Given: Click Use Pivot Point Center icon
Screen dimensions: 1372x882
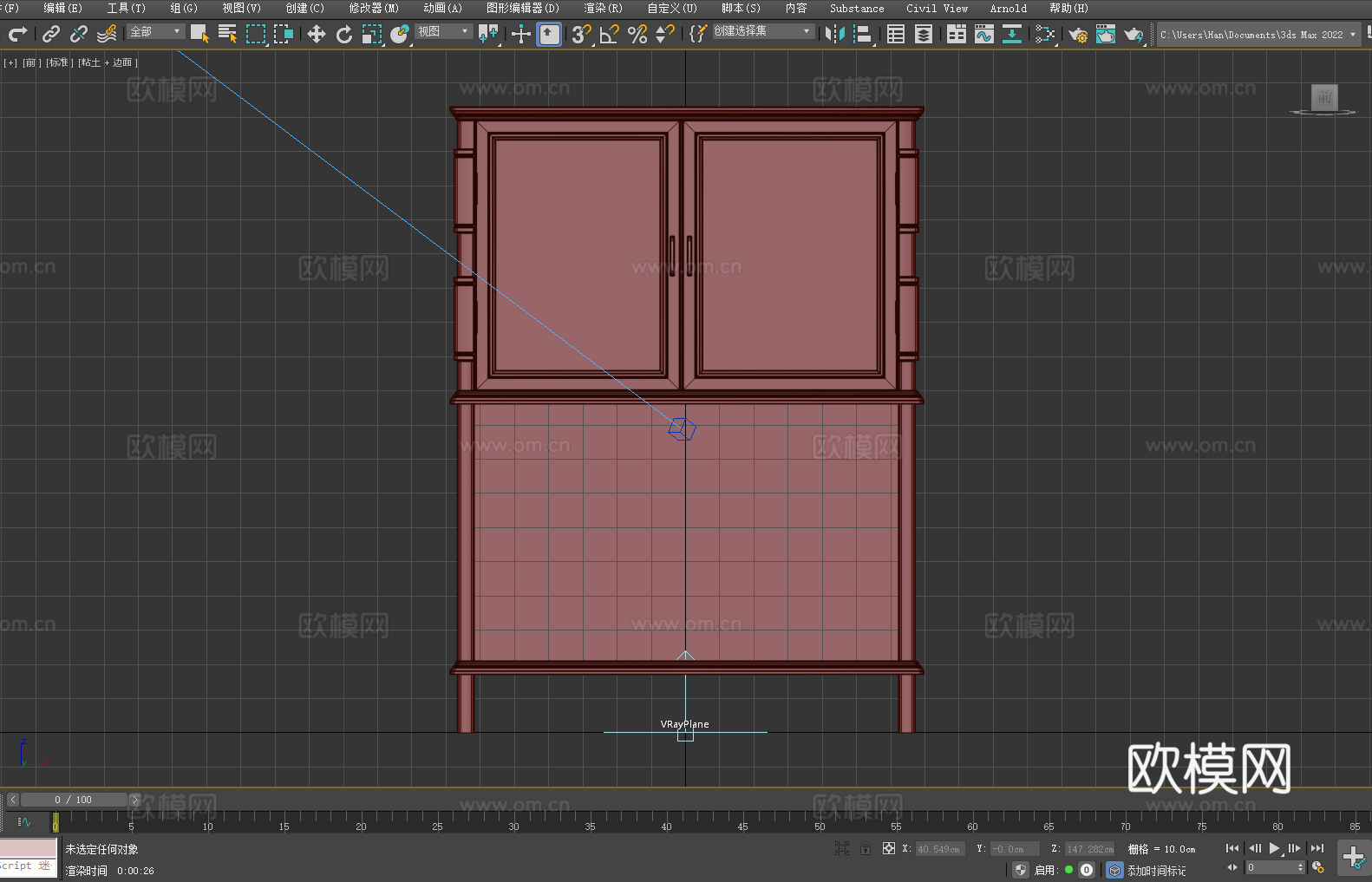Looking at the screenshot, I should coord(488,34).
